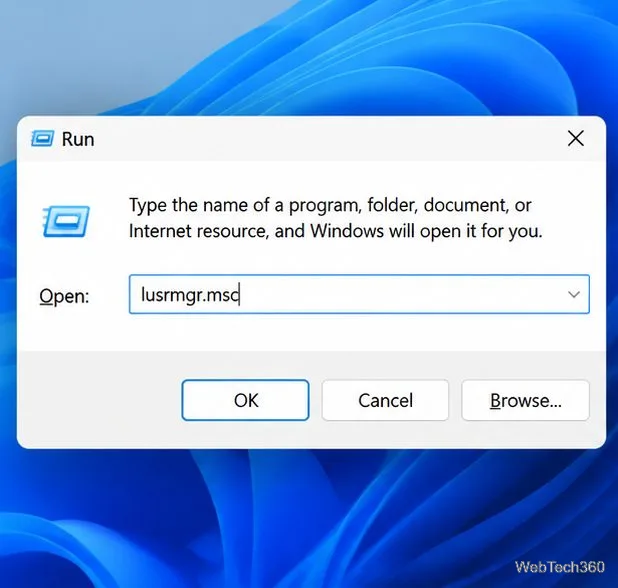Click the "Run" title text
This screenshot has width=618, height=588.
78,139
